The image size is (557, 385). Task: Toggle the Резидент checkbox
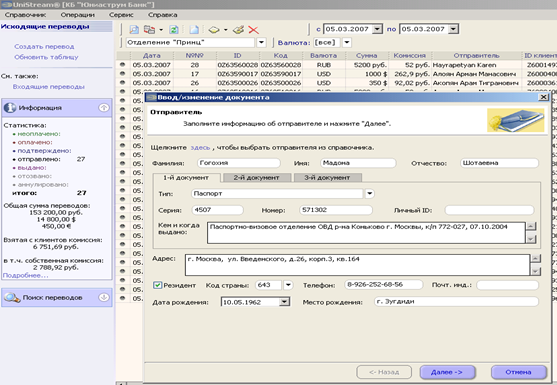pos(157,285)
